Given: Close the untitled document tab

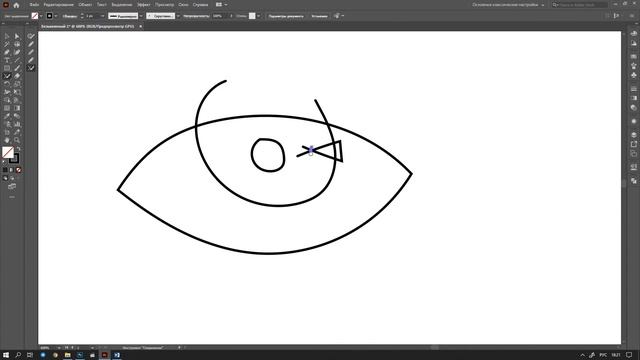Looking at the screenshot, I should (141, 26).
